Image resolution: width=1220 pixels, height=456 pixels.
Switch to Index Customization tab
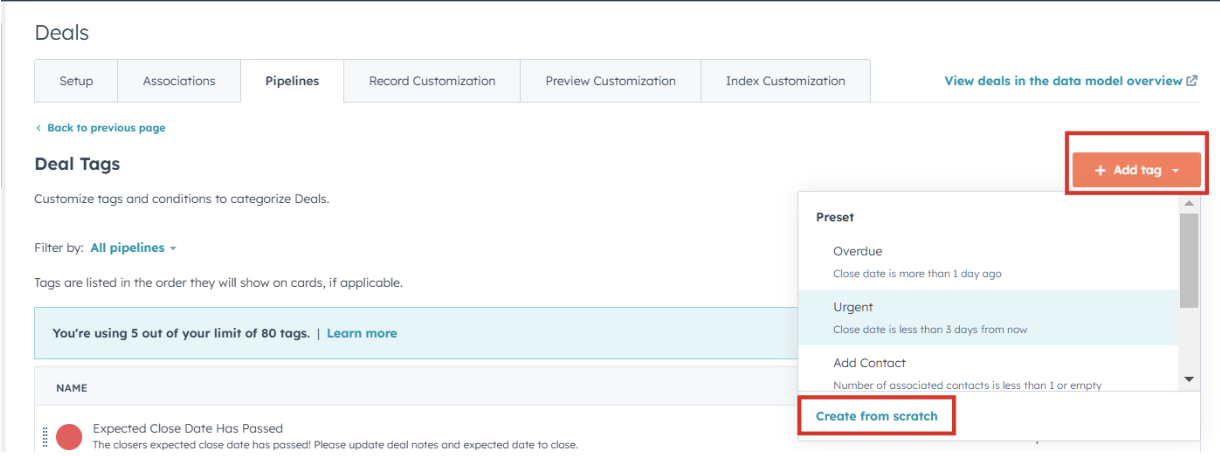pyautogui.click(x=785, y=81)
